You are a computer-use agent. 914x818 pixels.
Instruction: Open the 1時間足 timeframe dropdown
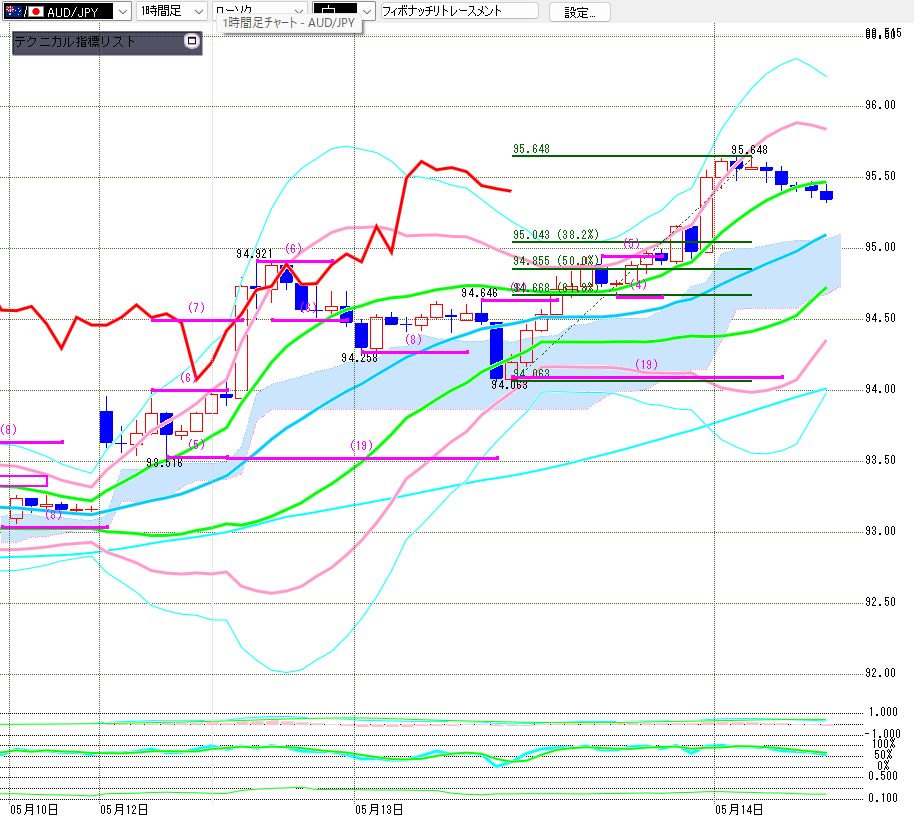coord(171,11)
